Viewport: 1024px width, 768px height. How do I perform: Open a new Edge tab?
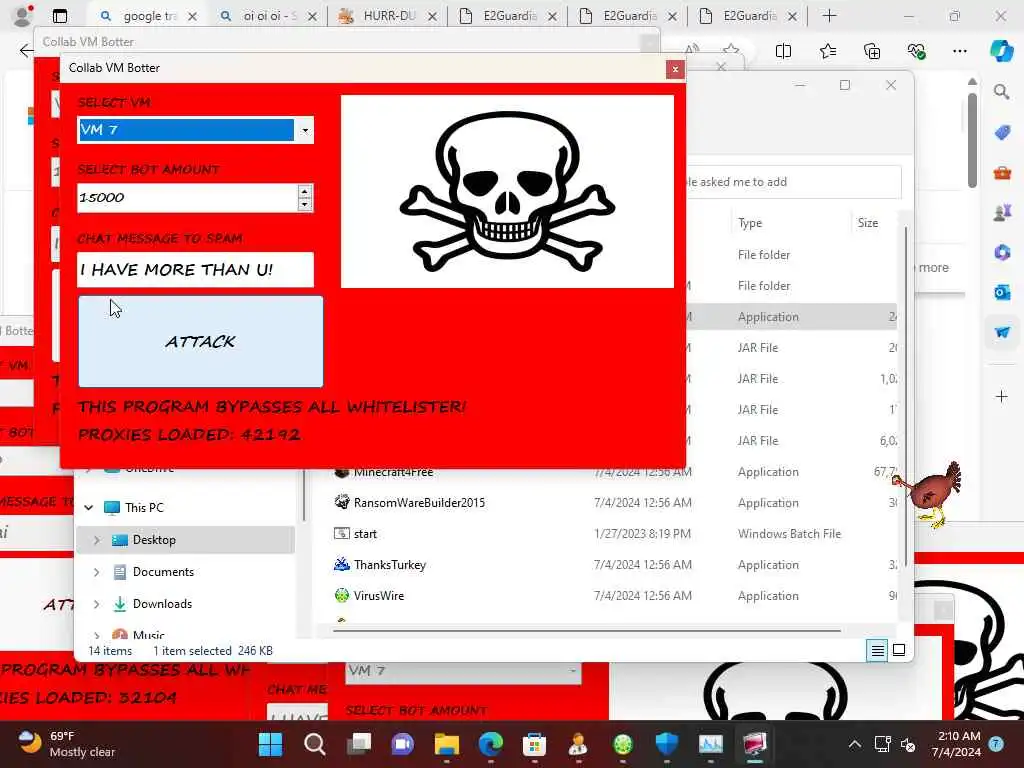(x=829, y=16)
